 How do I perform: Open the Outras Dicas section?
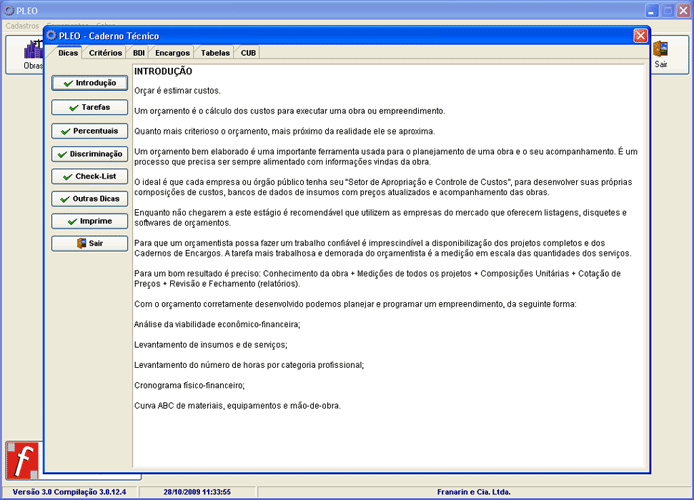89,199
